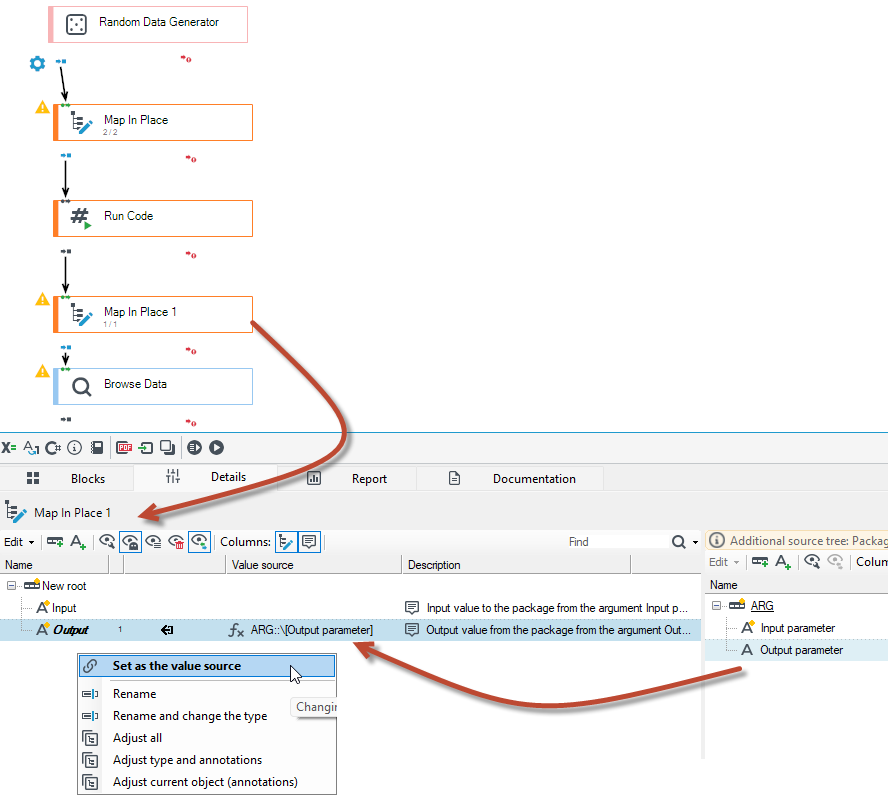This screenshot has height=811, width=889.
Task: Click the C# code icon in the toolbar
Action: (x=53, y=448)
